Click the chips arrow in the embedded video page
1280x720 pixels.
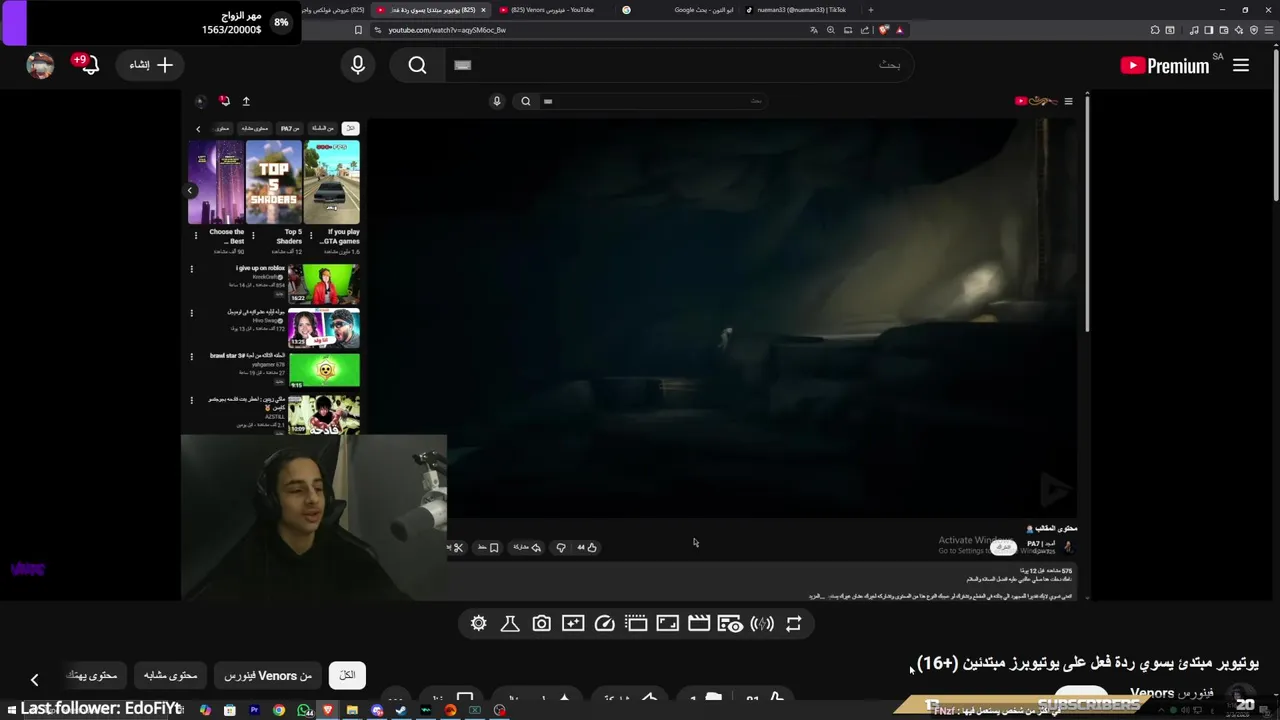coord(198,129)
